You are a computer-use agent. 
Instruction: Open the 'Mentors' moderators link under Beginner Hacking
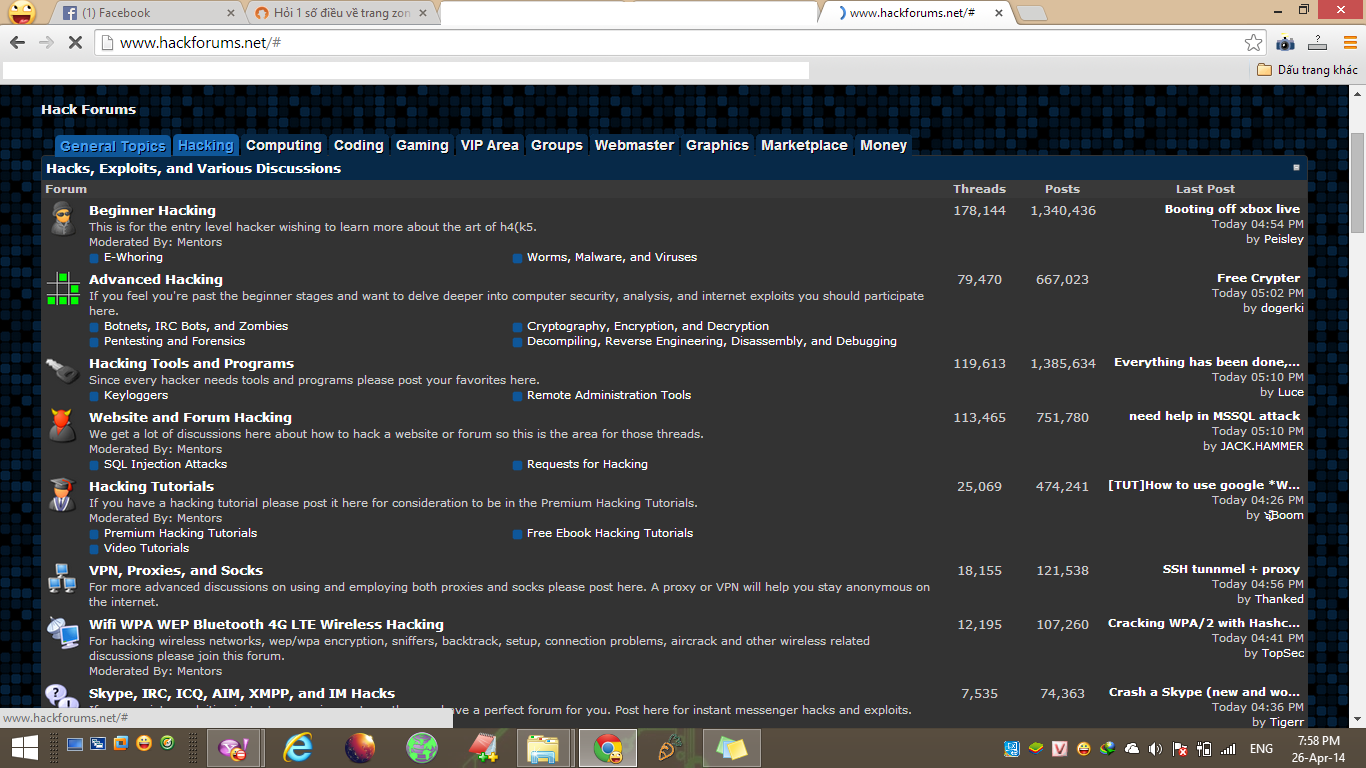click(x=199, y=242)
